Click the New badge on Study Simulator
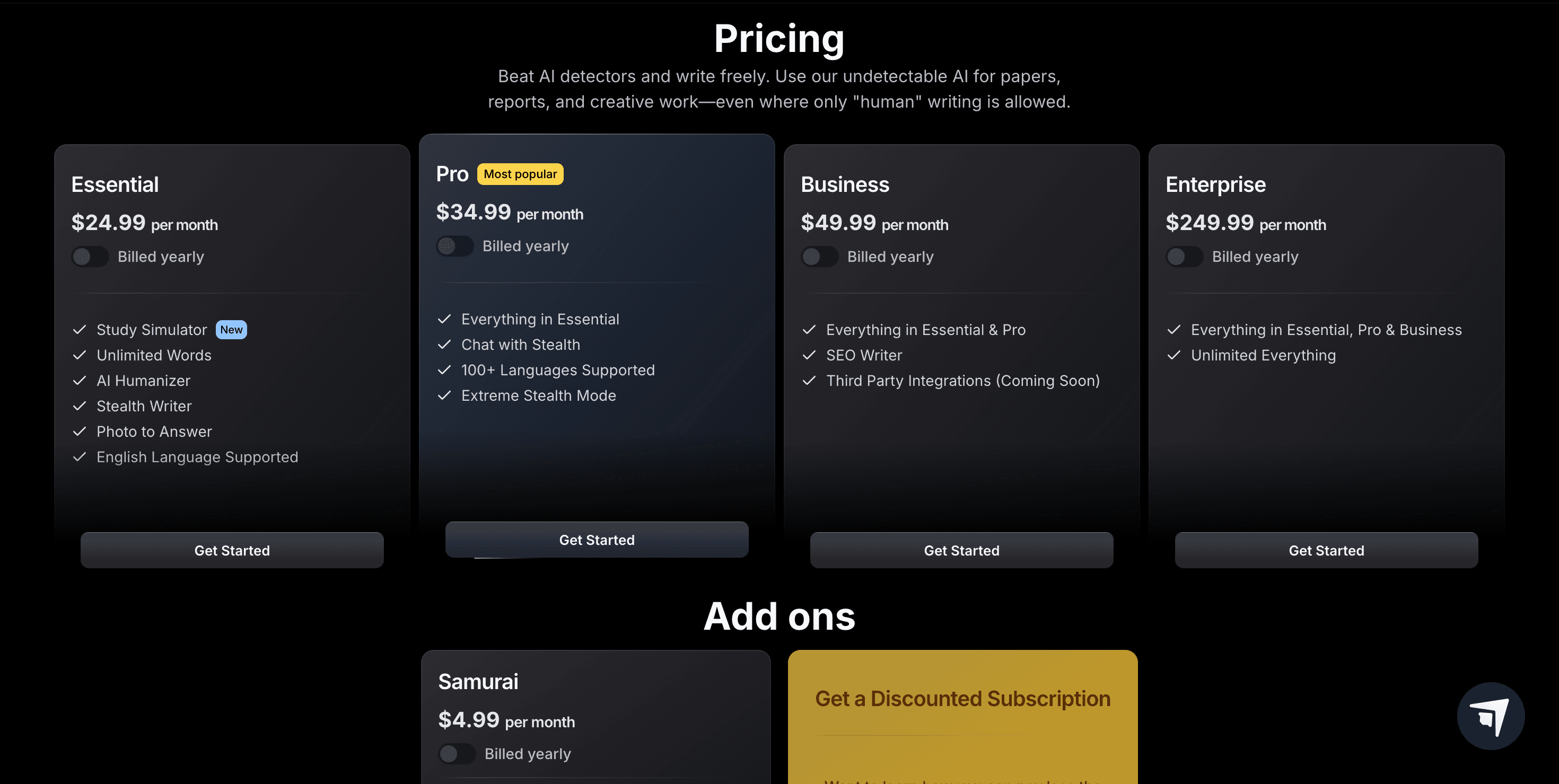Screen dimensions: 1559x784 click(231, 330)
